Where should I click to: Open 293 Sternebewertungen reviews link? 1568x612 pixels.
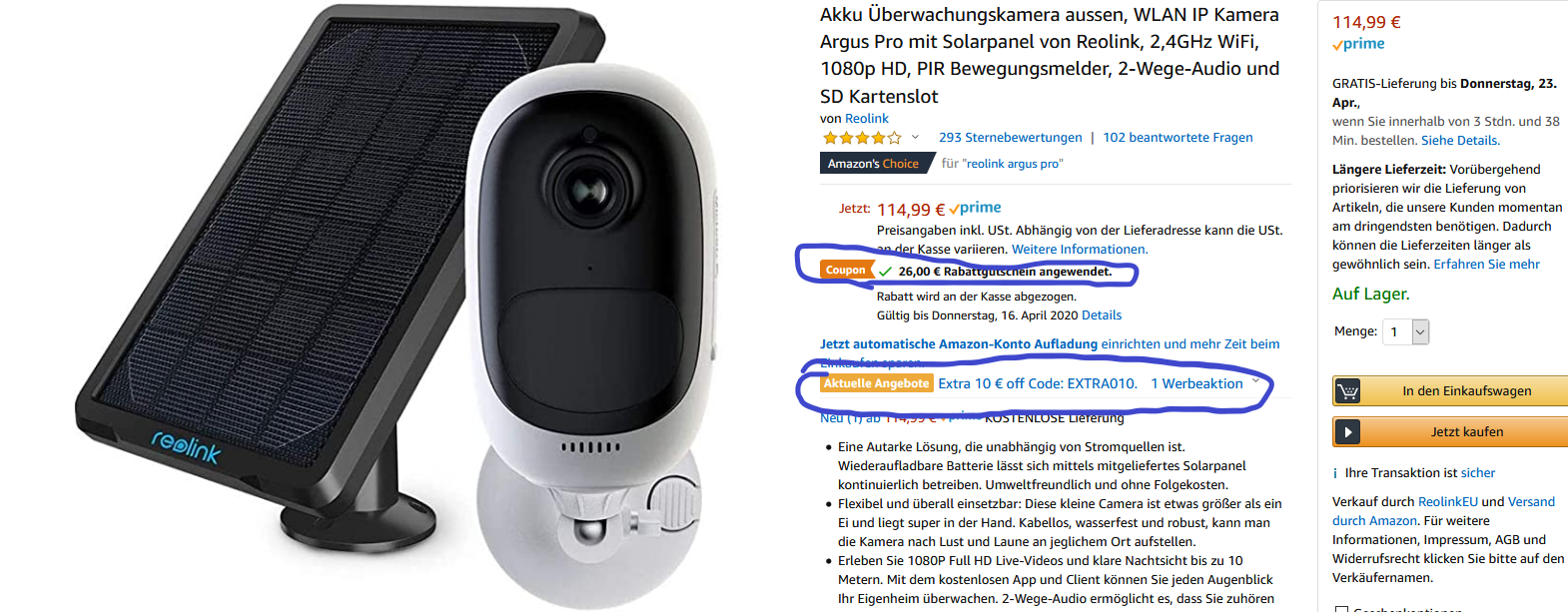click(x=1011, y=138)
